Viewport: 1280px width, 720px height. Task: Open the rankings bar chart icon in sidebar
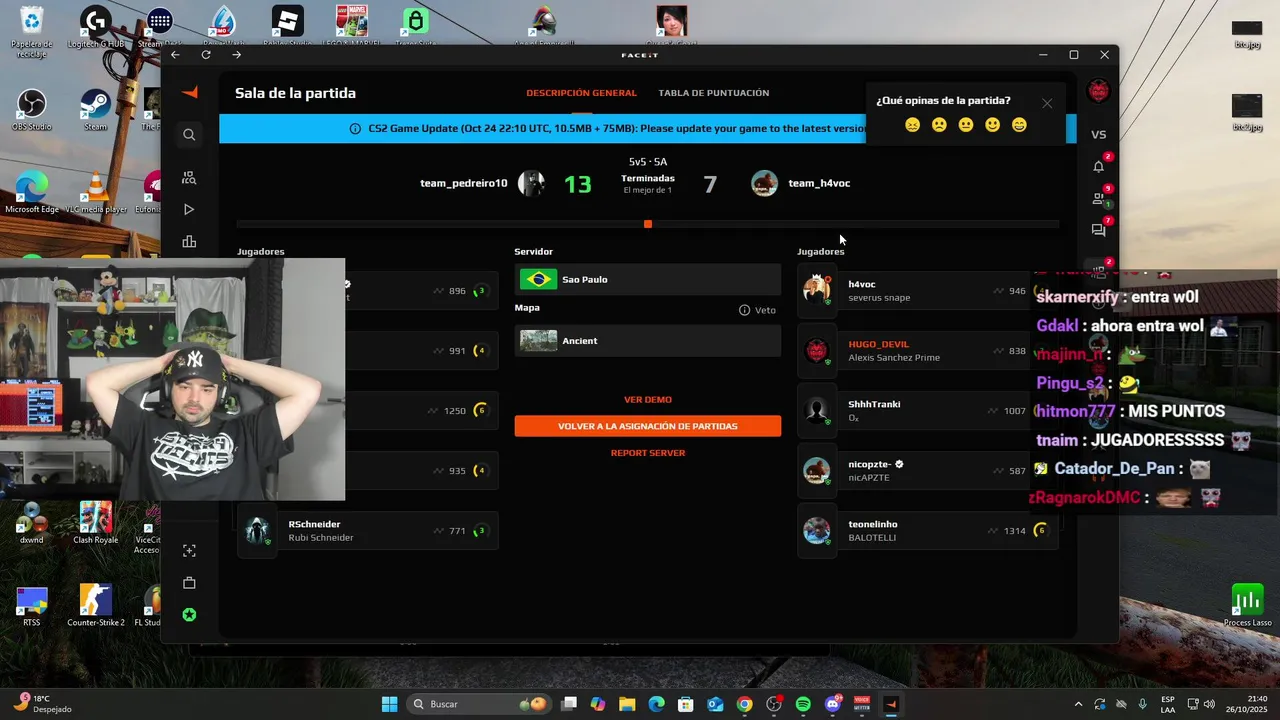189,242
